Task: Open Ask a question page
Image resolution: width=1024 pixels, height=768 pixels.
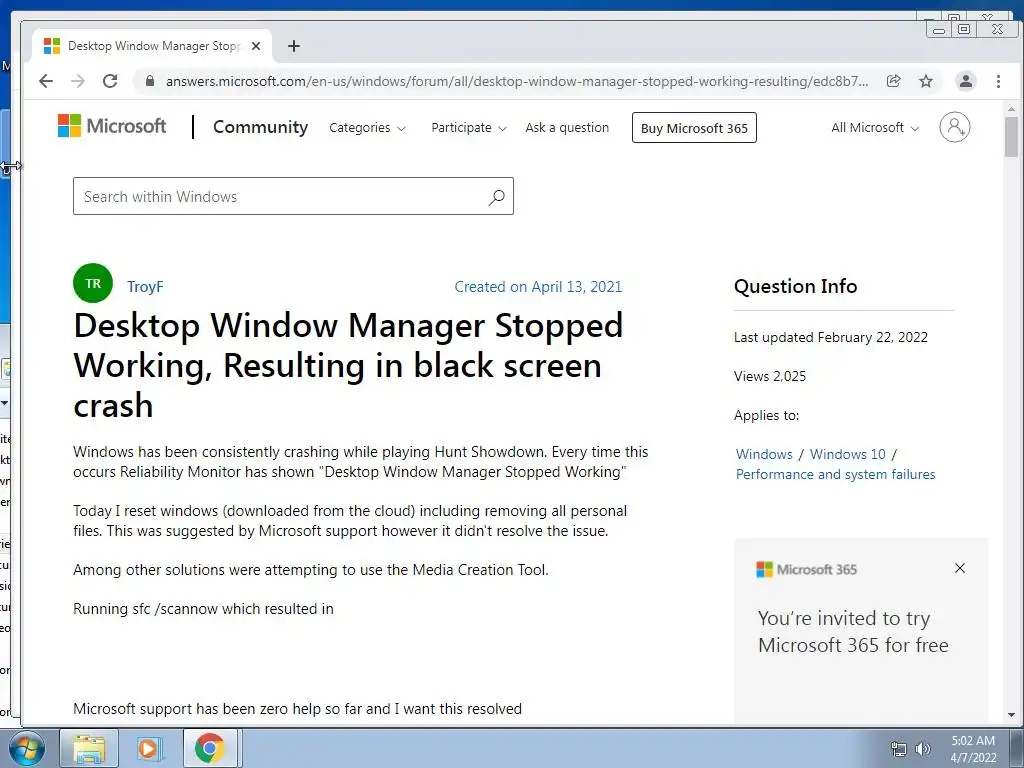Action: click(x=567, y=128)
